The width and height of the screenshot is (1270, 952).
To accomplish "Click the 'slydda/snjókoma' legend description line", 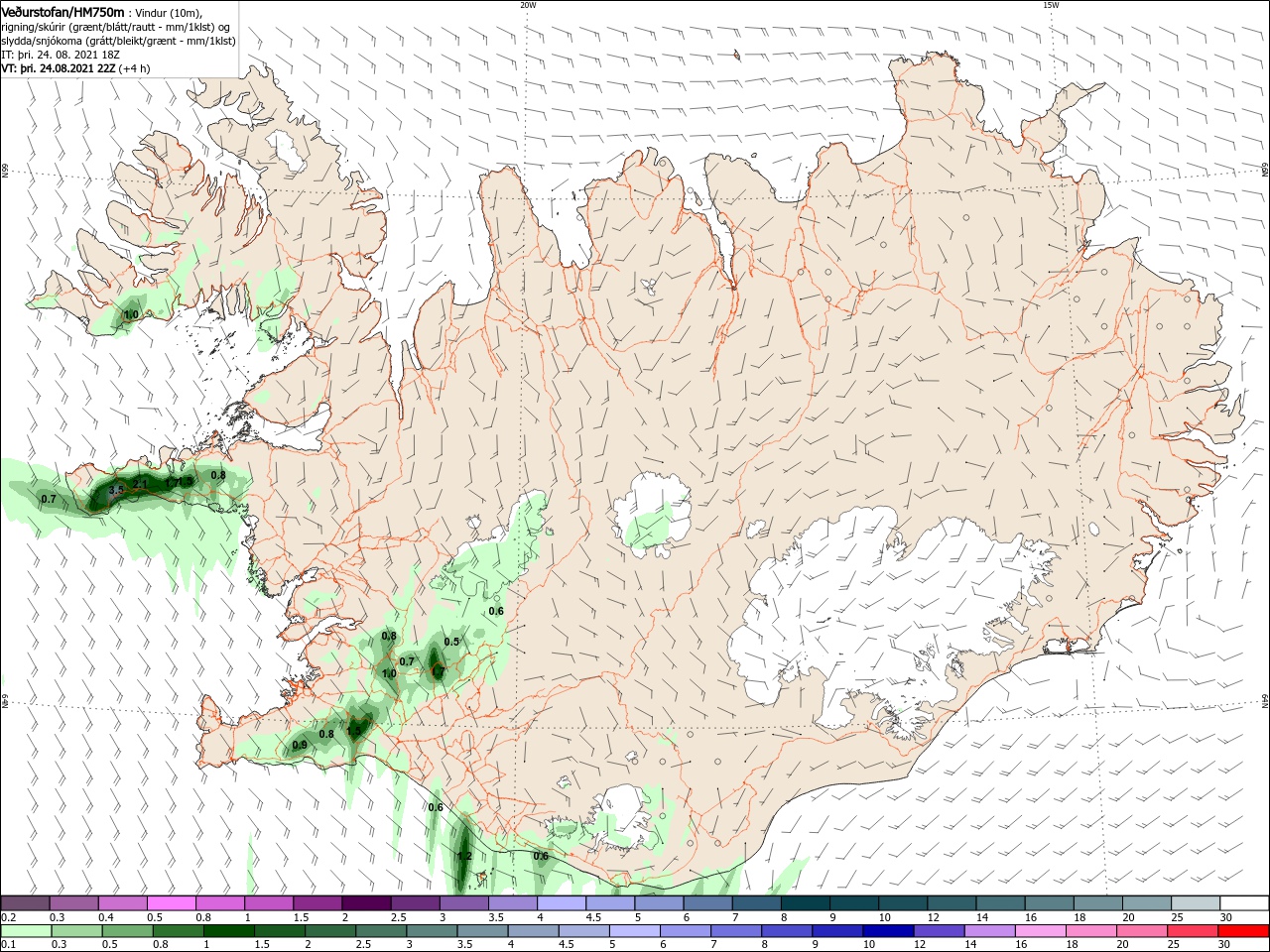I will tap(118, 41).
